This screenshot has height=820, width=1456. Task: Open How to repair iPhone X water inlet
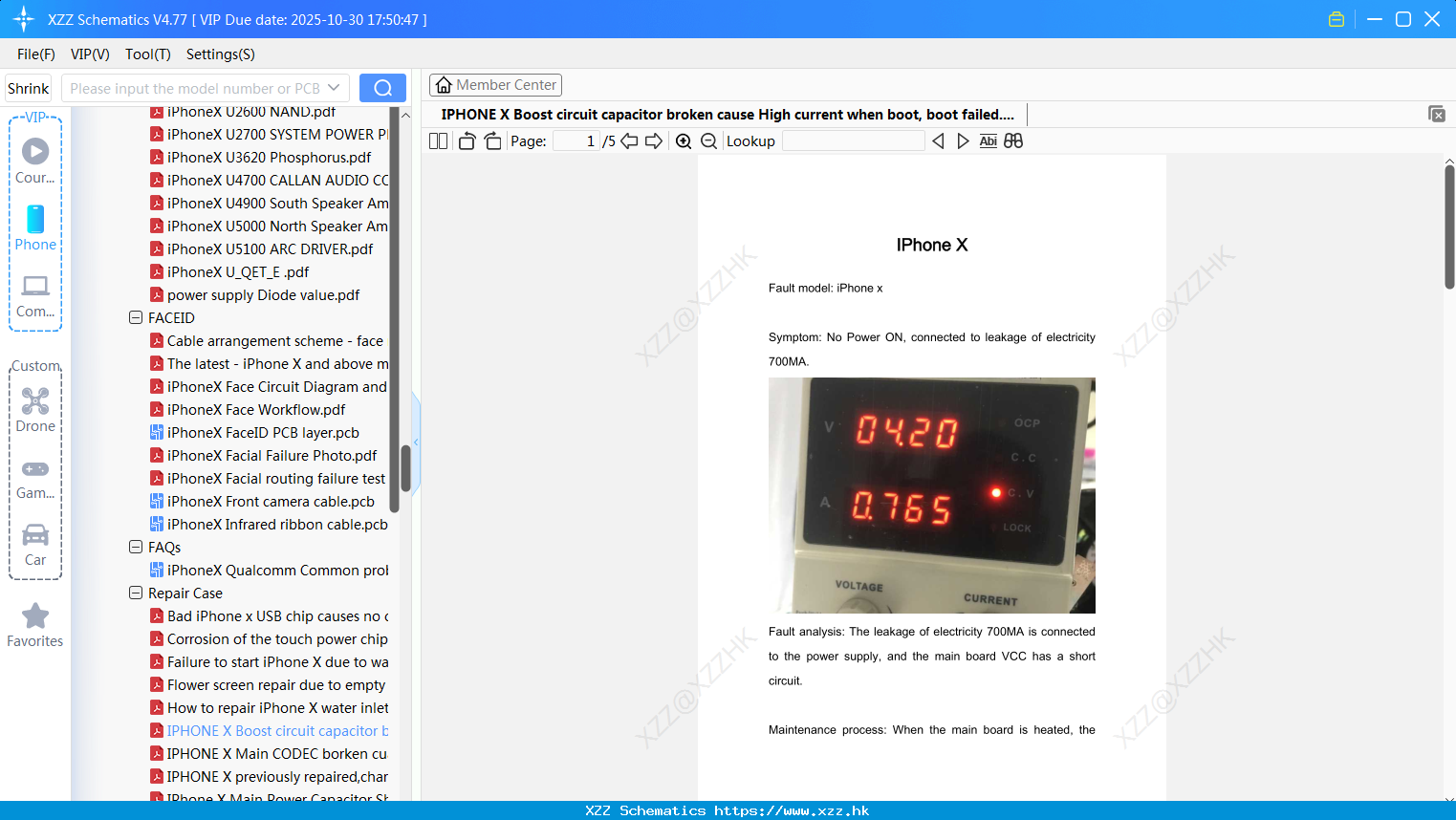tap(277, 707)
